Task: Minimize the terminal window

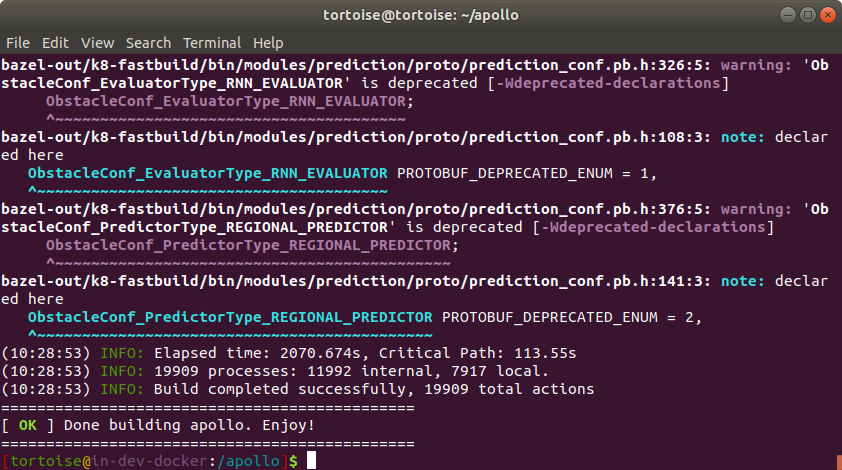Action: pos(788,15)
